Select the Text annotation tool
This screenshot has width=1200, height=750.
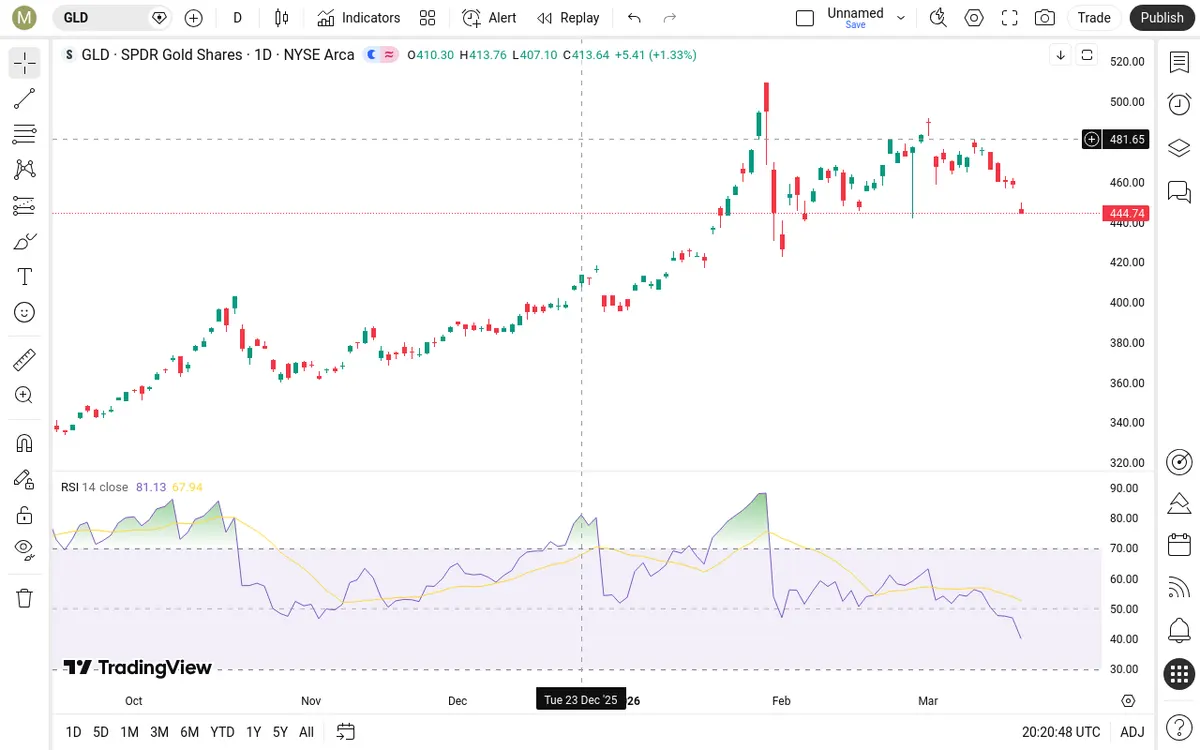(x=25, y=277)
